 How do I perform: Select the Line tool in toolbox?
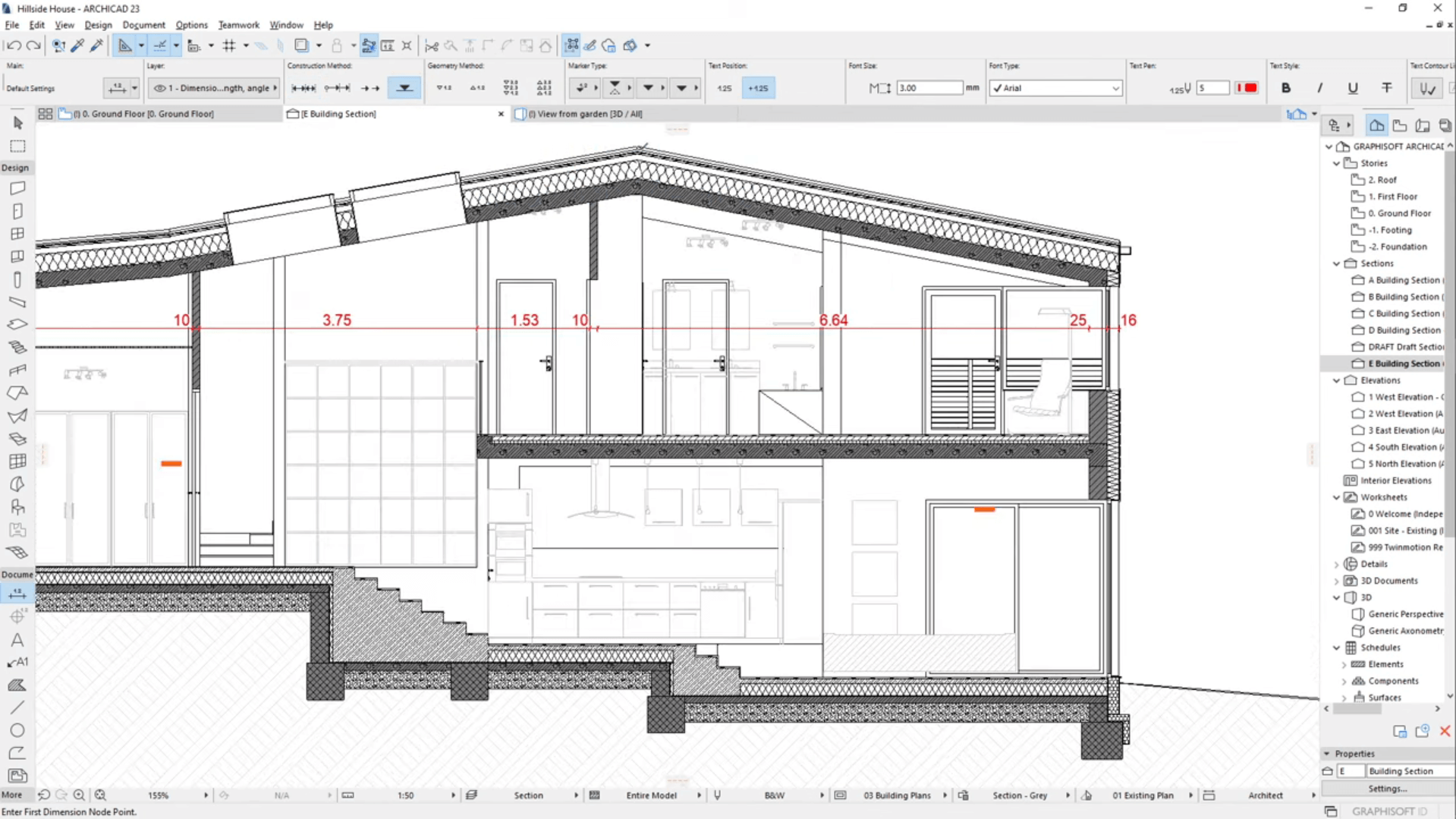coord(17,707)
